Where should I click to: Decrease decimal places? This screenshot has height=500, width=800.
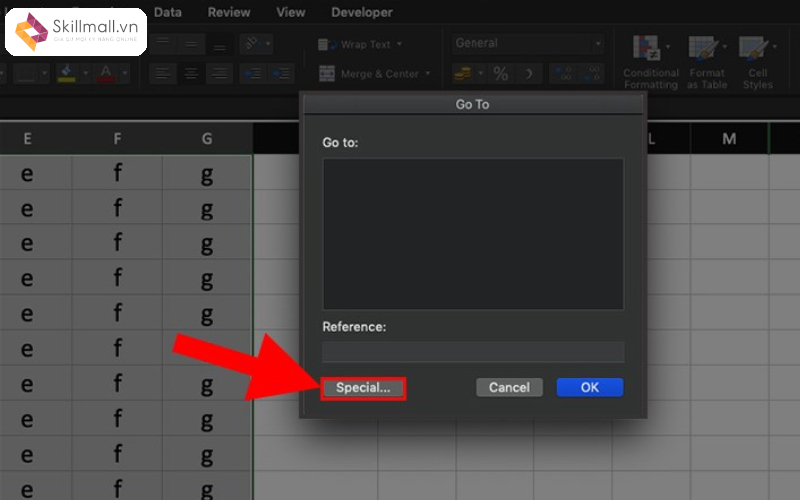pyautogui.click(x=592, y=74)
